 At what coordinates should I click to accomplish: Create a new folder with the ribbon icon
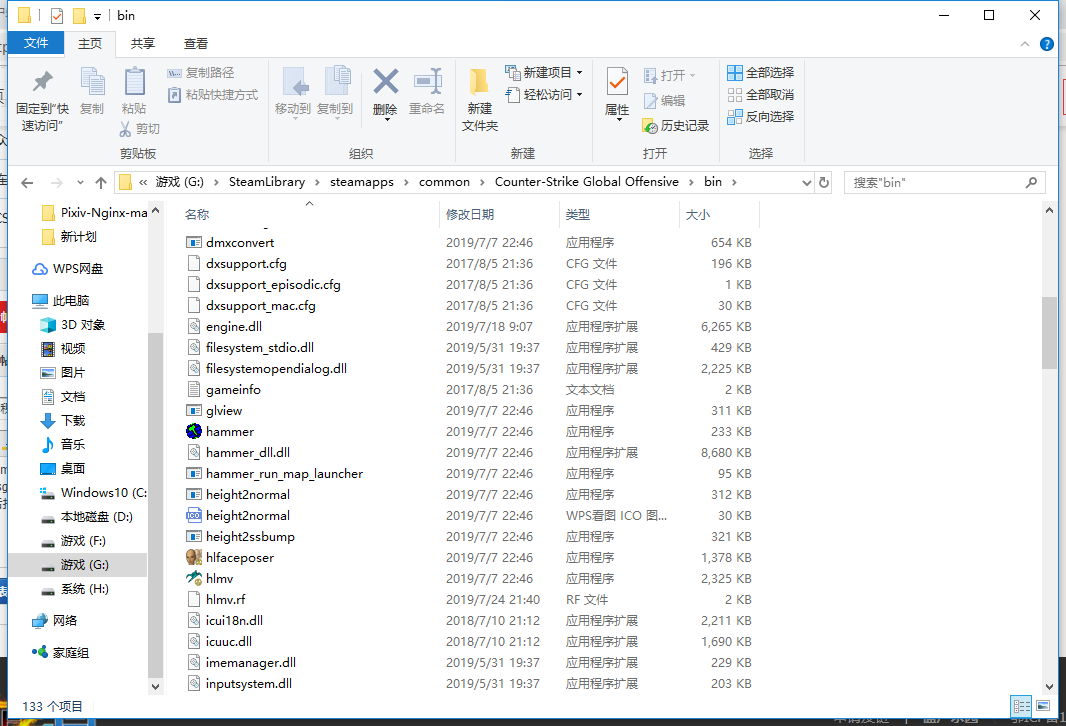click(479, 82)
